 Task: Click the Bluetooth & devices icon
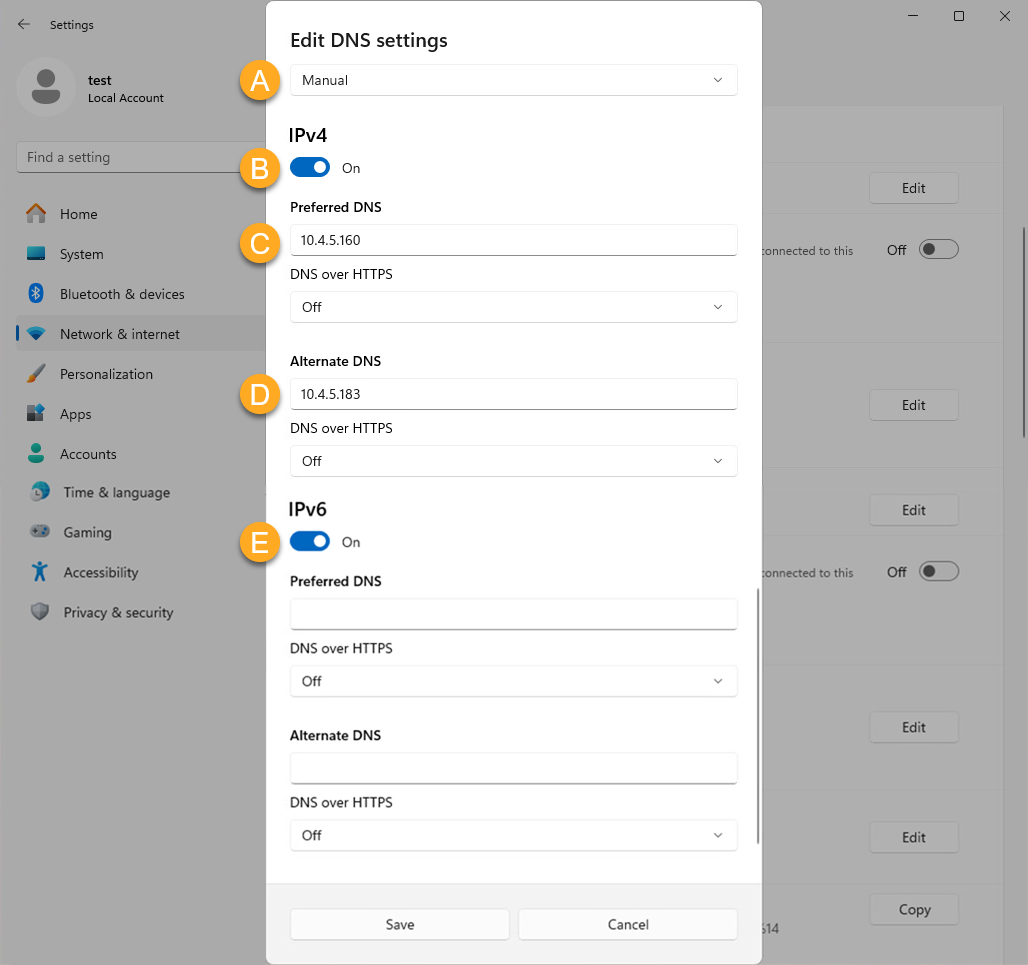point(37,294)
